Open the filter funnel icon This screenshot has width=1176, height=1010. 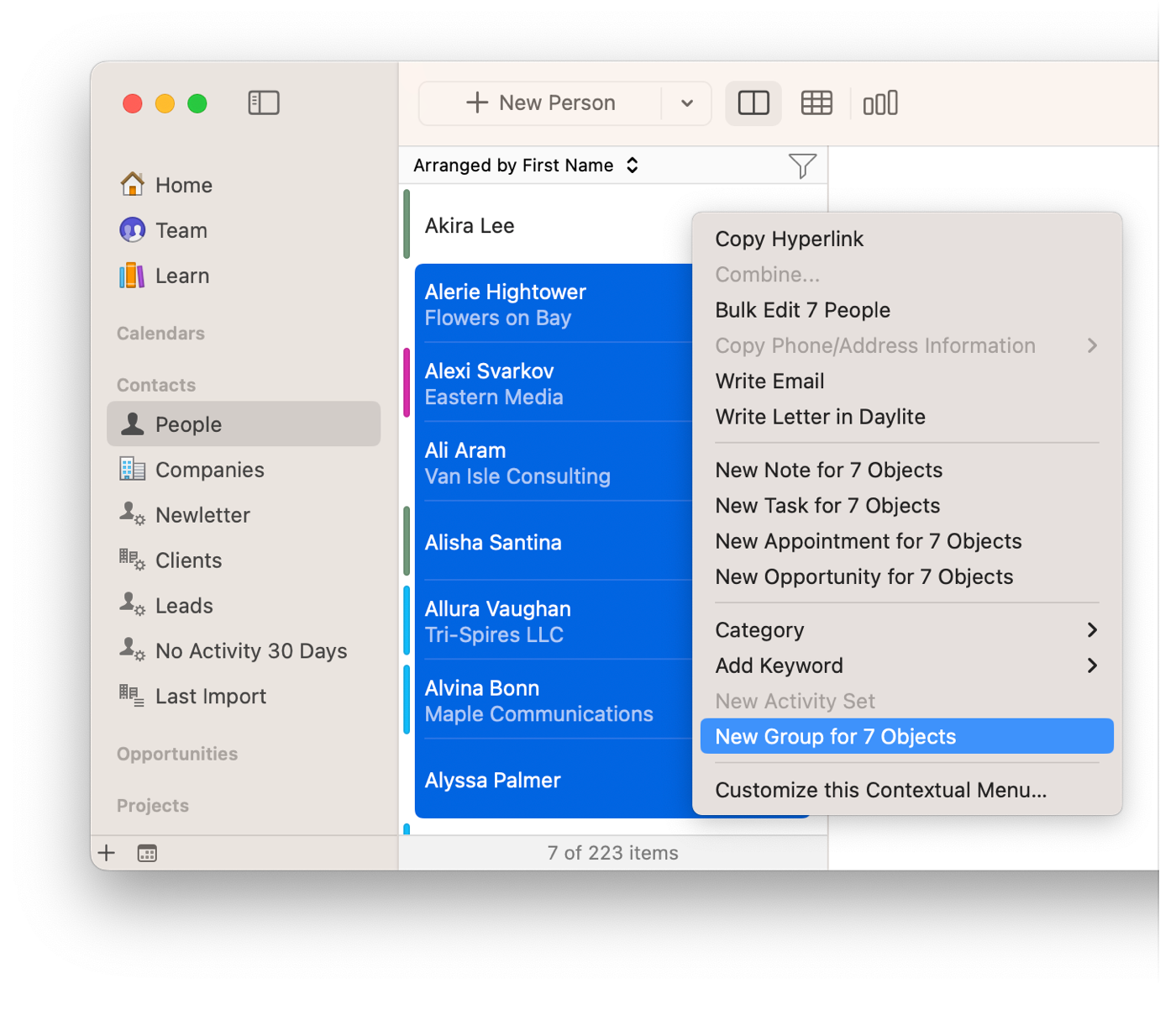802,166
